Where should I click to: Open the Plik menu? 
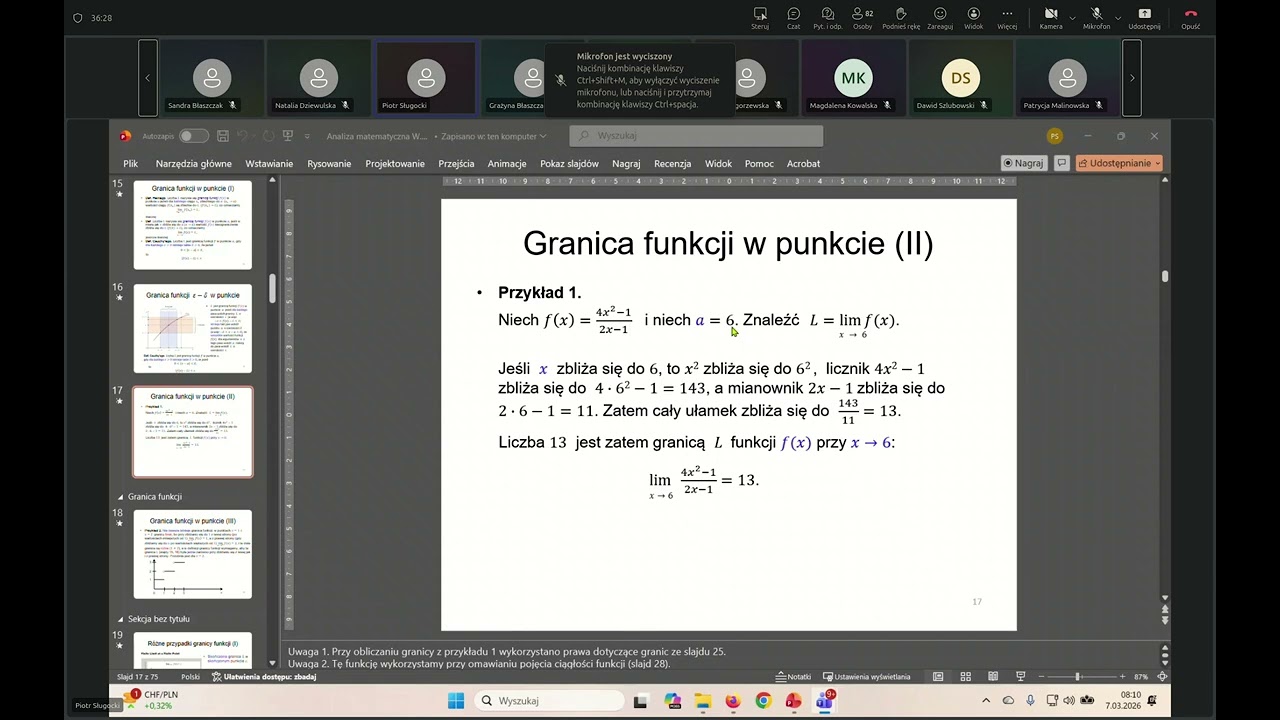click(x=130, y=163)
